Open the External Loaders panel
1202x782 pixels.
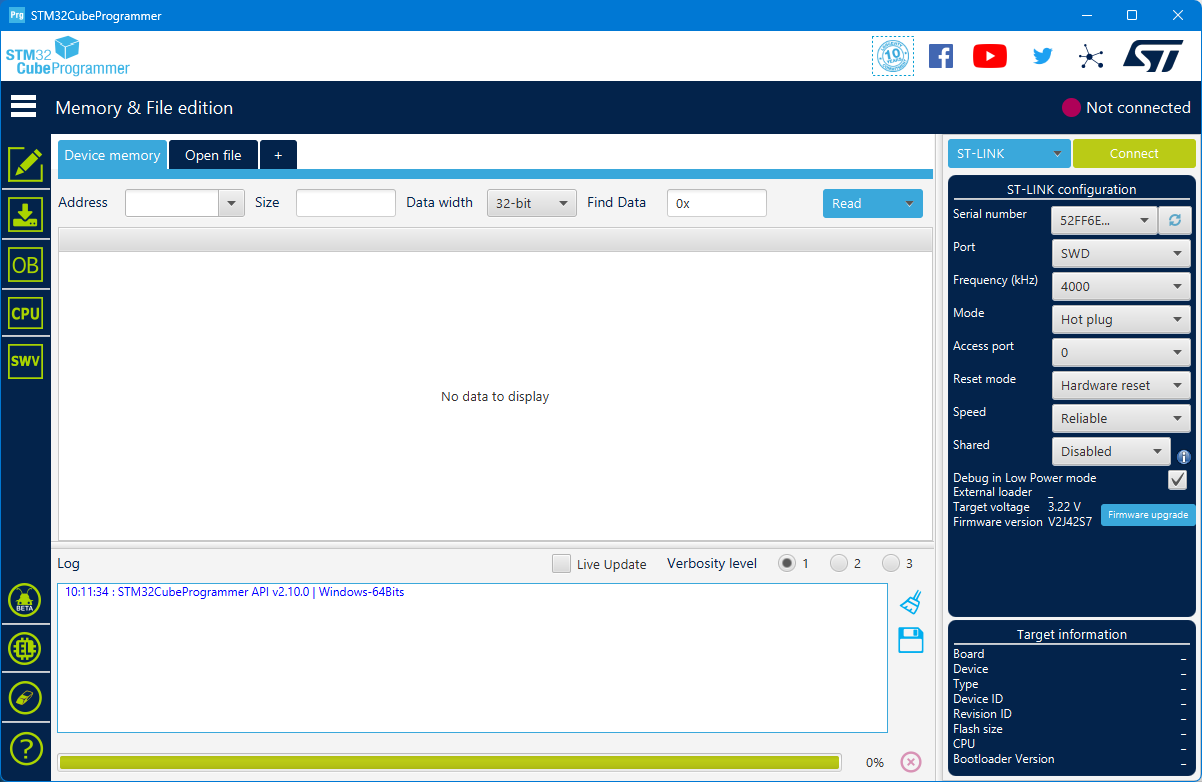24,647
